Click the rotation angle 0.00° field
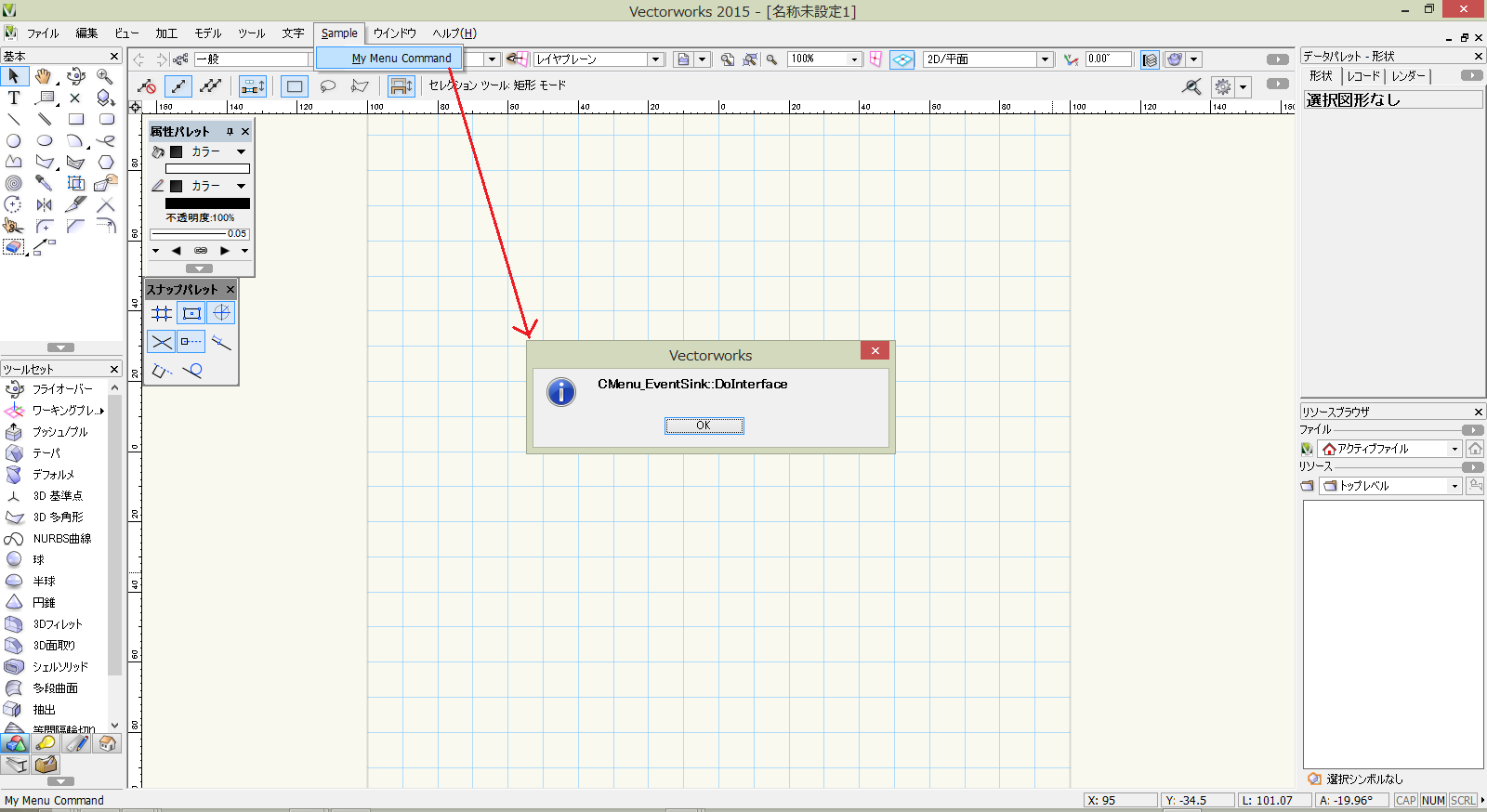 click(1108, 59)
